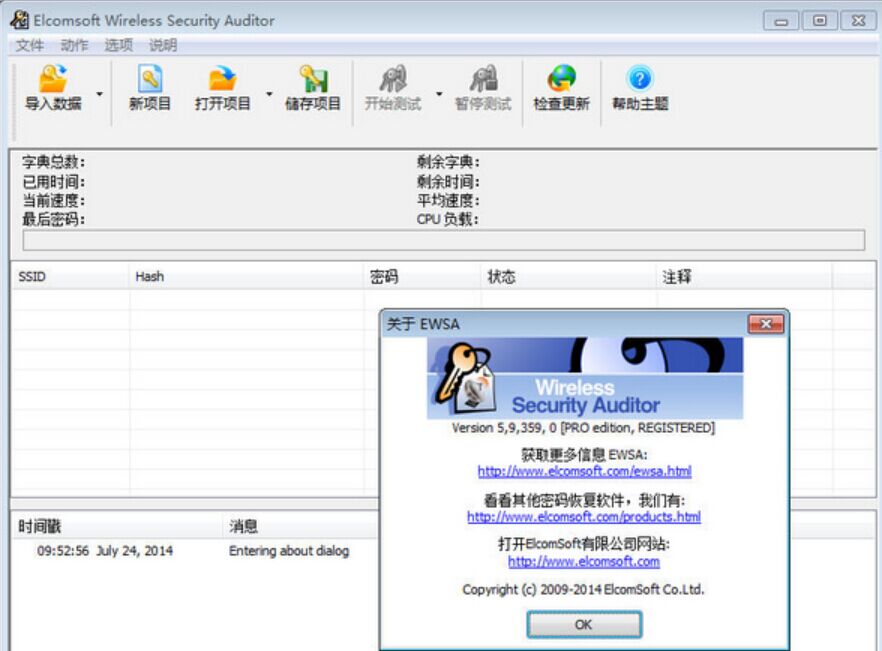Click the Wireless Security Auditor banner image
The width and height of the screenshot is (882, 651).
[585, 378]
